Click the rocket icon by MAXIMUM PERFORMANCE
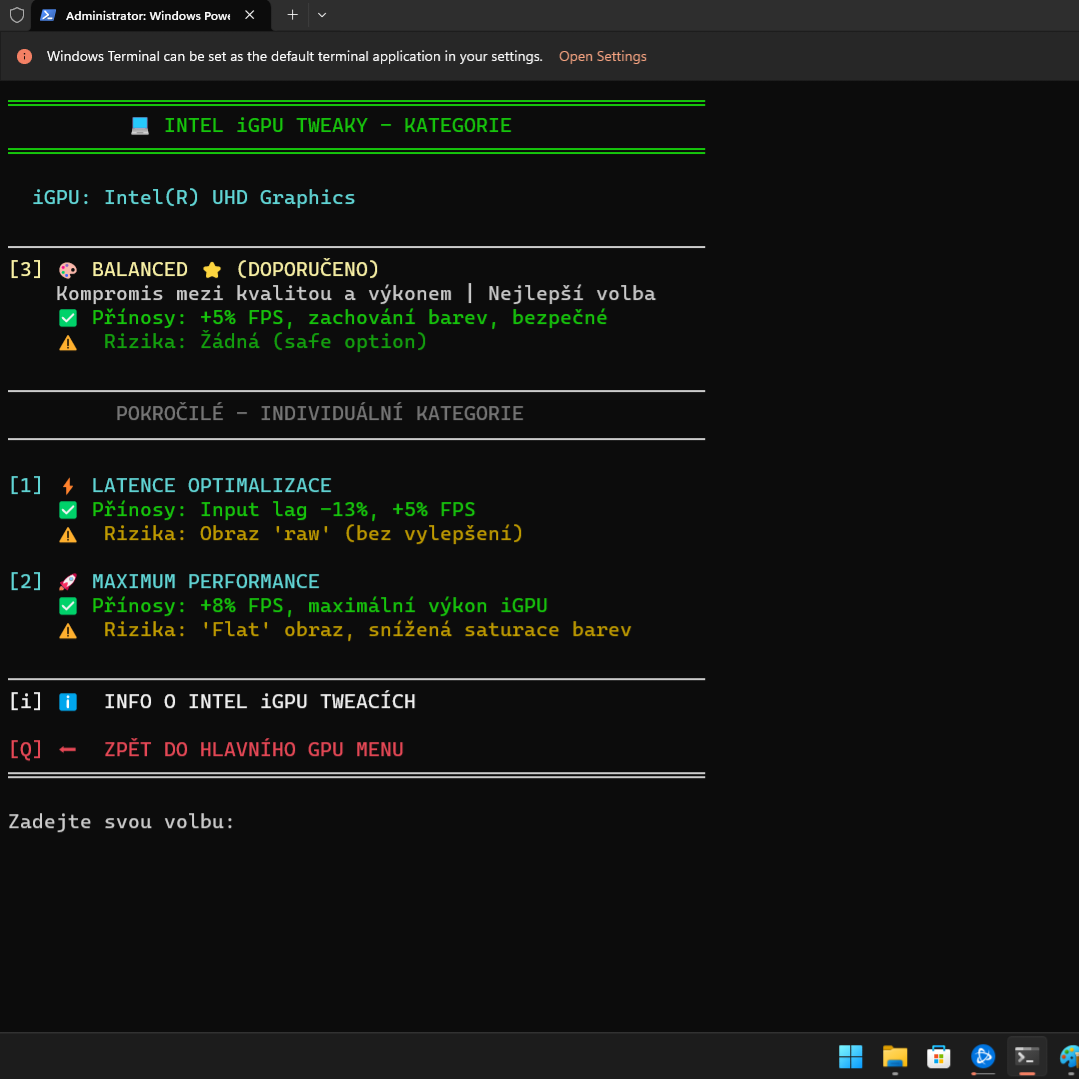This screenshot has width=1079, height=1079. pos(68,582)
